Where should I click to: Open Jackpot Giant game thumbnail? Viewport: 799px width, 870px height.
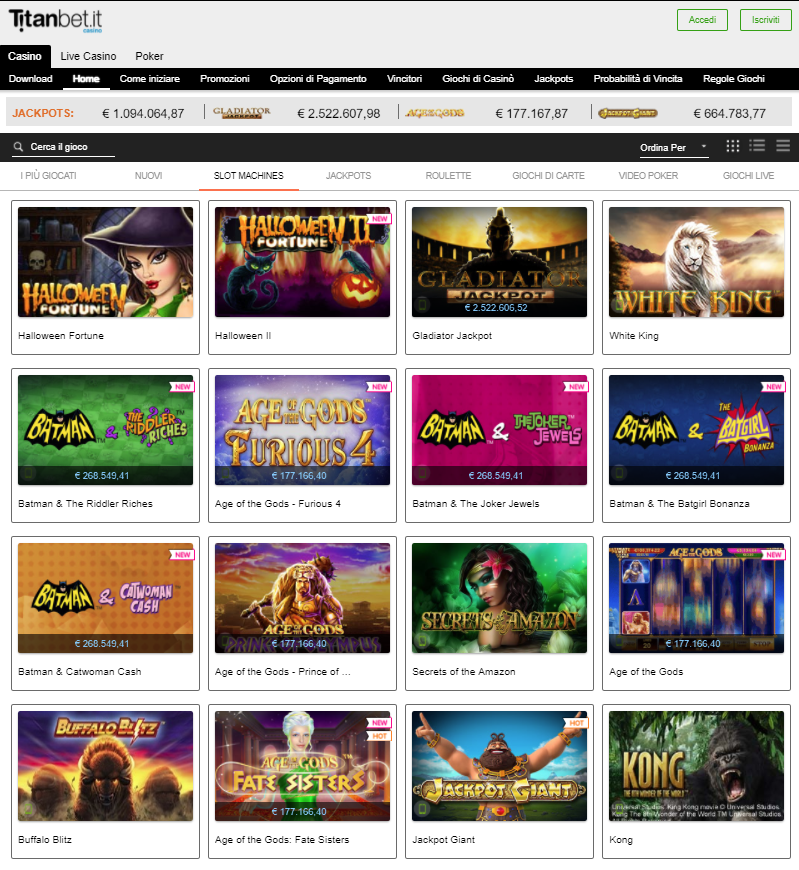click(x=499, y=766)
